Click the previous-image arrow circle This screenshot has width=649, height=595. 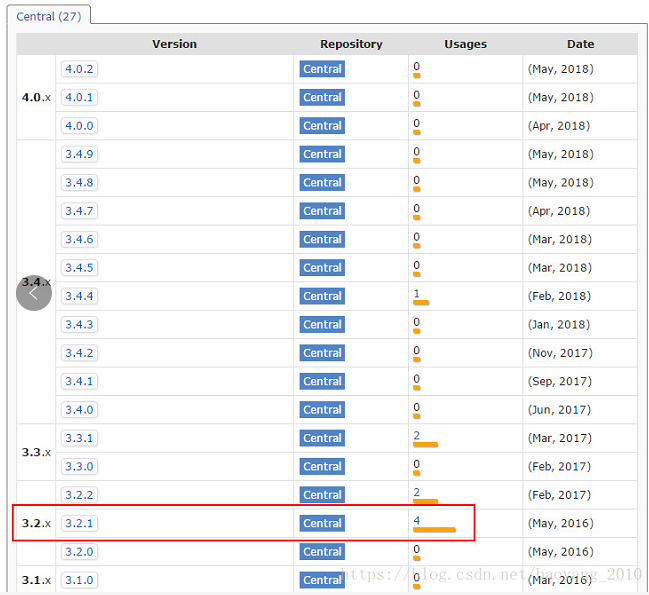point(34,293)
